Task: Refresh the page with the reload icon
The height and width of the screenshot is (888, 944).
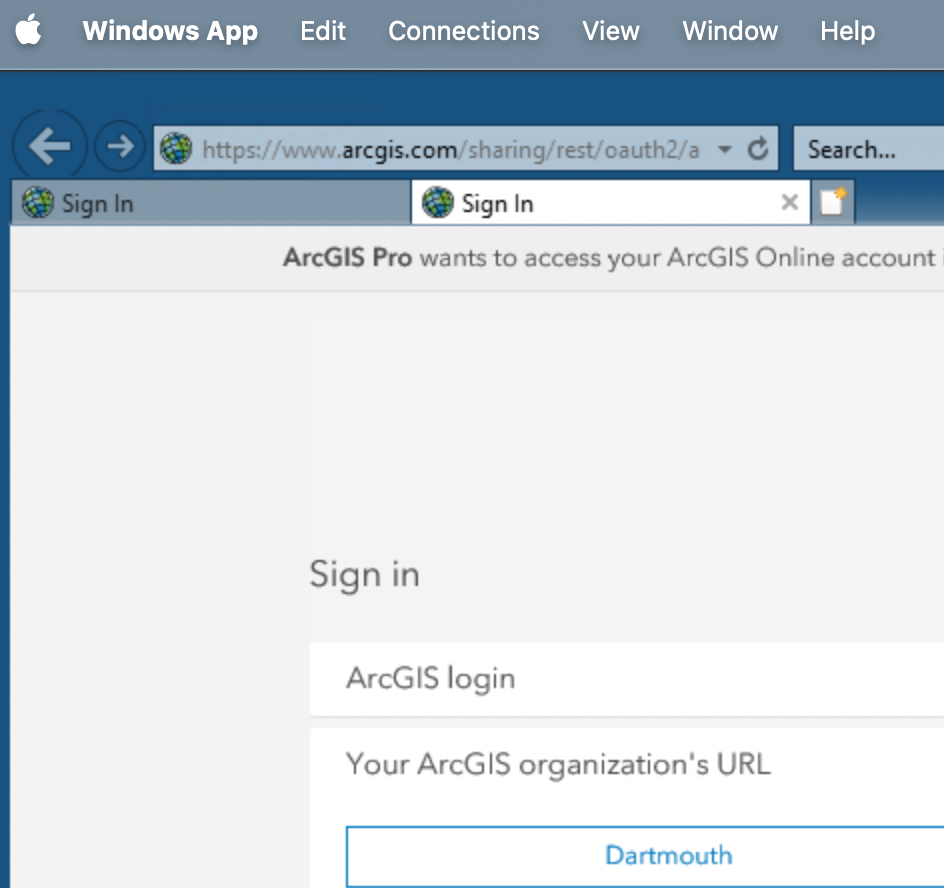Action: coord(758,148)
